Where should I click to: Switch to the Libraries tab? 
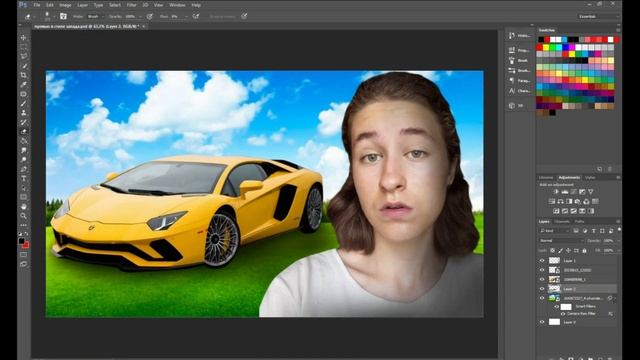coord(546,178)
